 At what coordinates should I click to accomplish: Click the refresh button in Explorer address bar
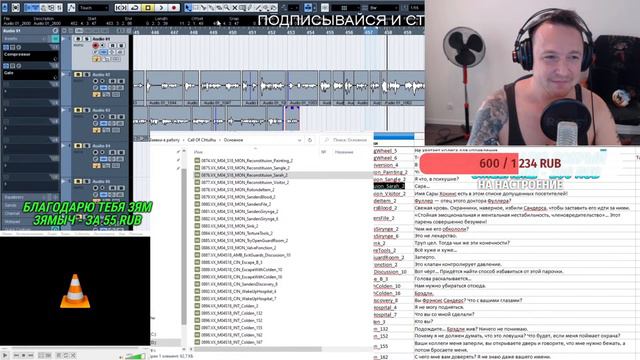[310, 140]
